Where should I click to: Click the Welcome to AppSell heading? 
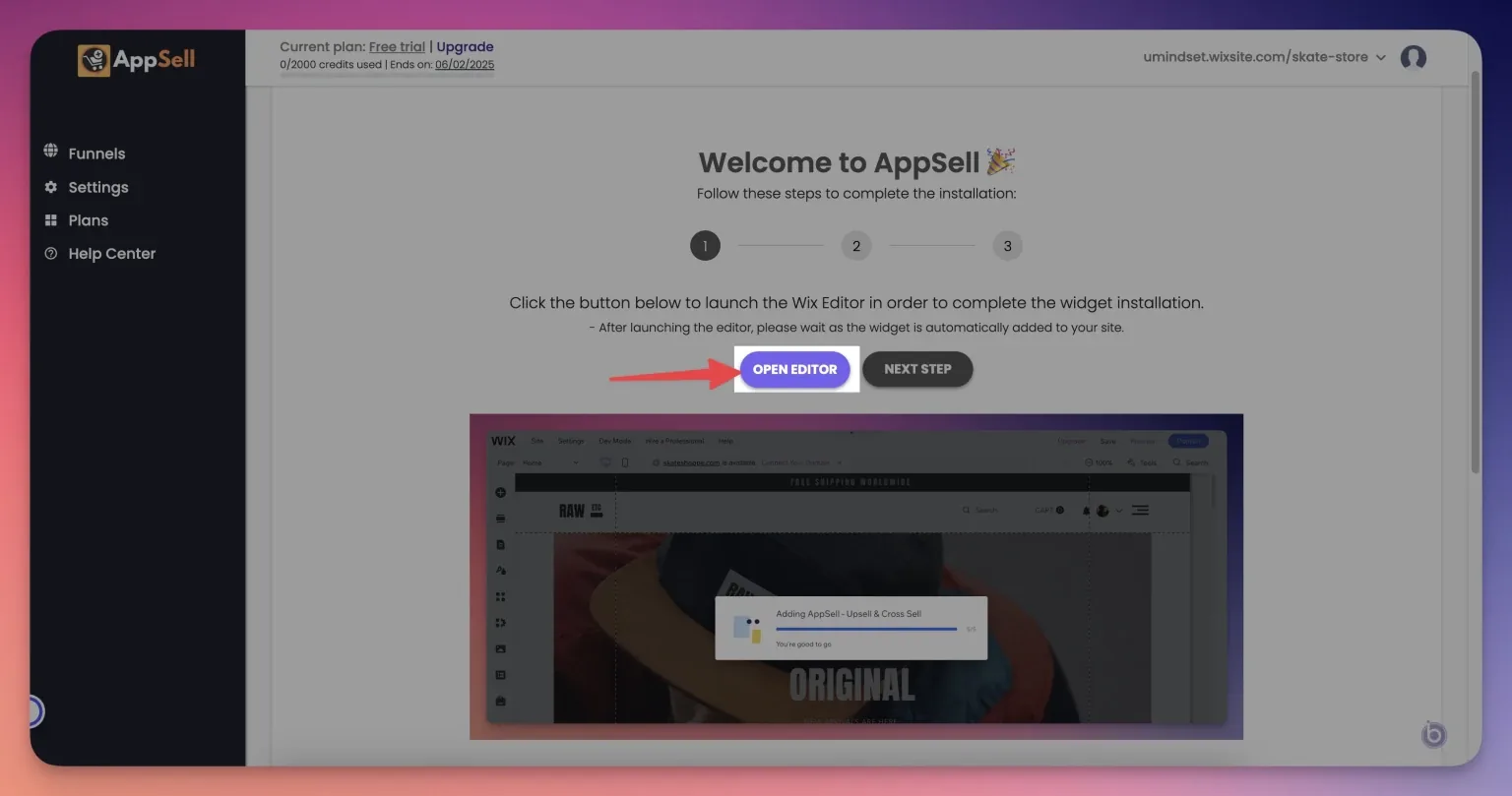coord(856,162)
